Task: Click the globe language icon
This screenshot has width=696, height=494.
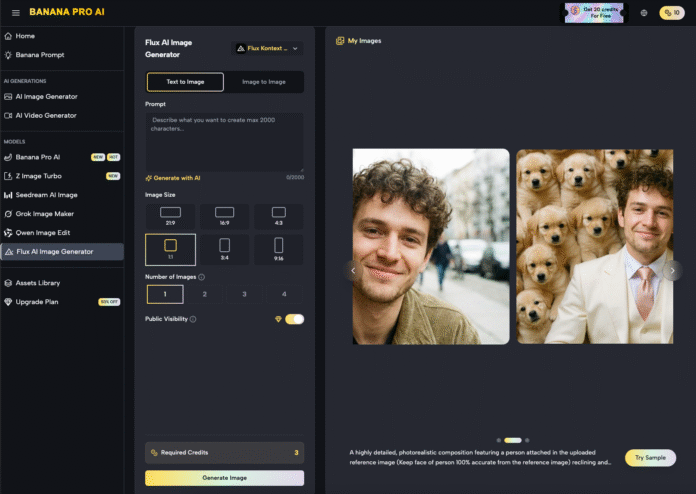Action: [x=643, y=13]
